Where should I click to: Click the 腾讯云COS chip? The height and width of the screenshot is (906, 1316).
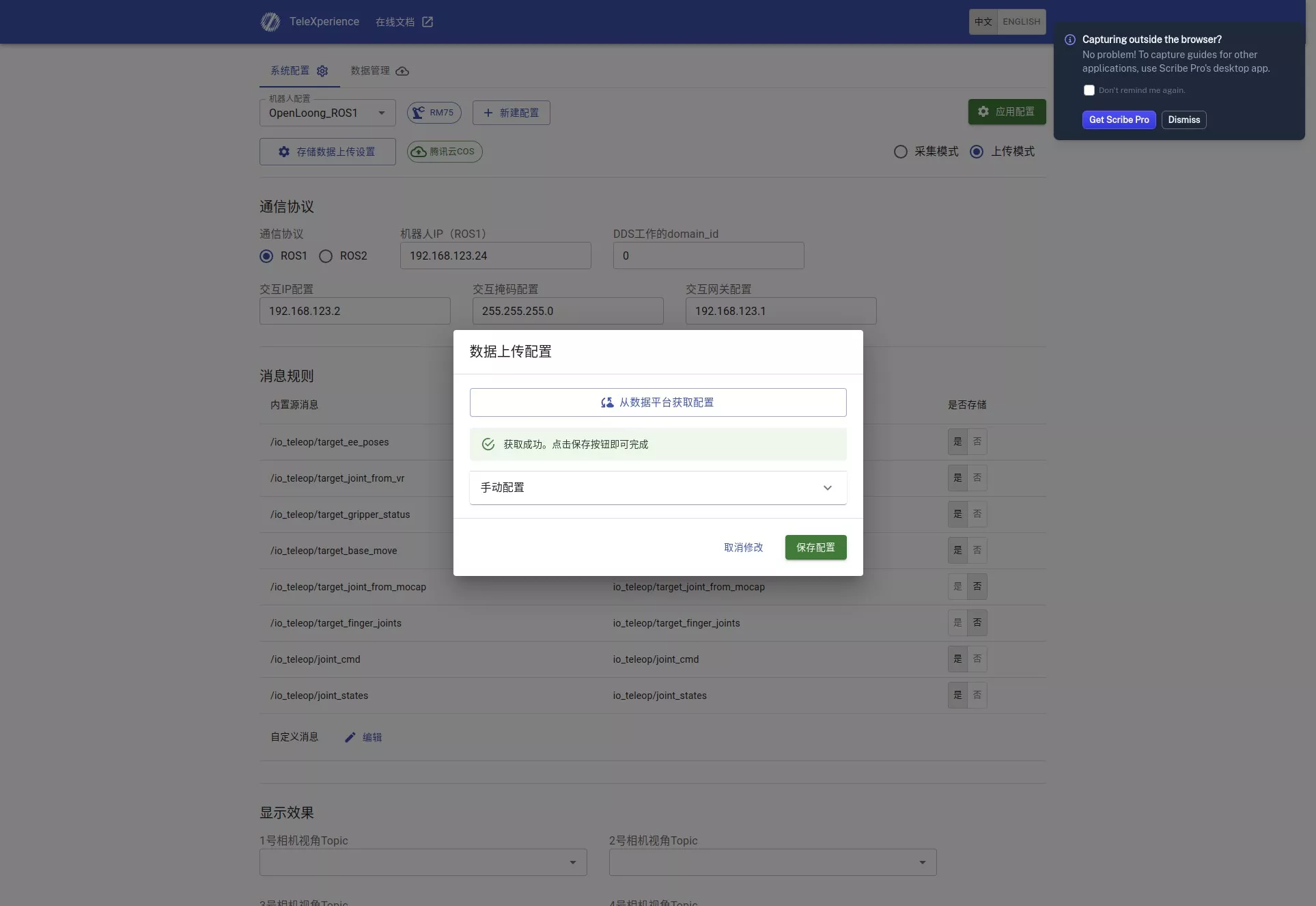[x=445, y=152]
